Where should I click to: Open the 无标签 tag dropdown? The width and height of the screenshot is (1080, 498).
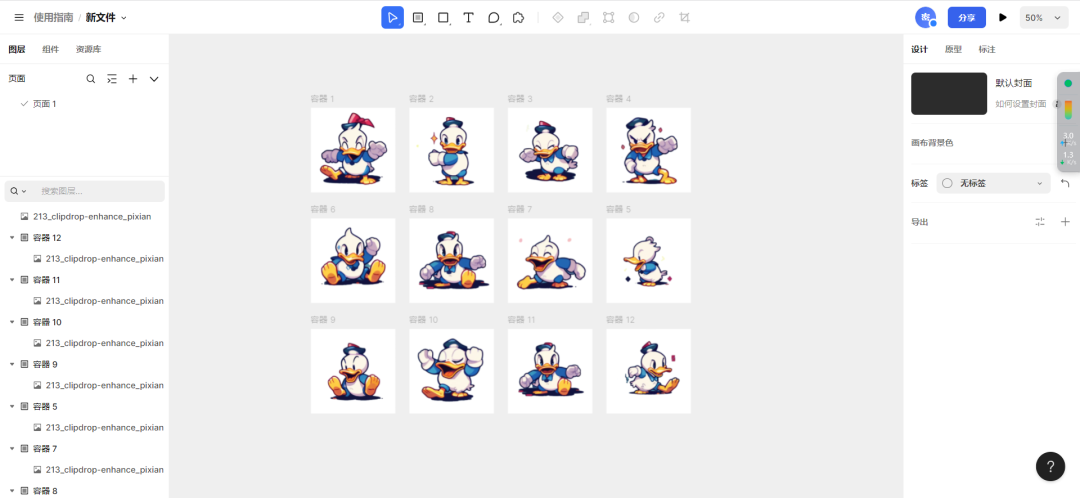pyautogui.click(x=993, y=183)
